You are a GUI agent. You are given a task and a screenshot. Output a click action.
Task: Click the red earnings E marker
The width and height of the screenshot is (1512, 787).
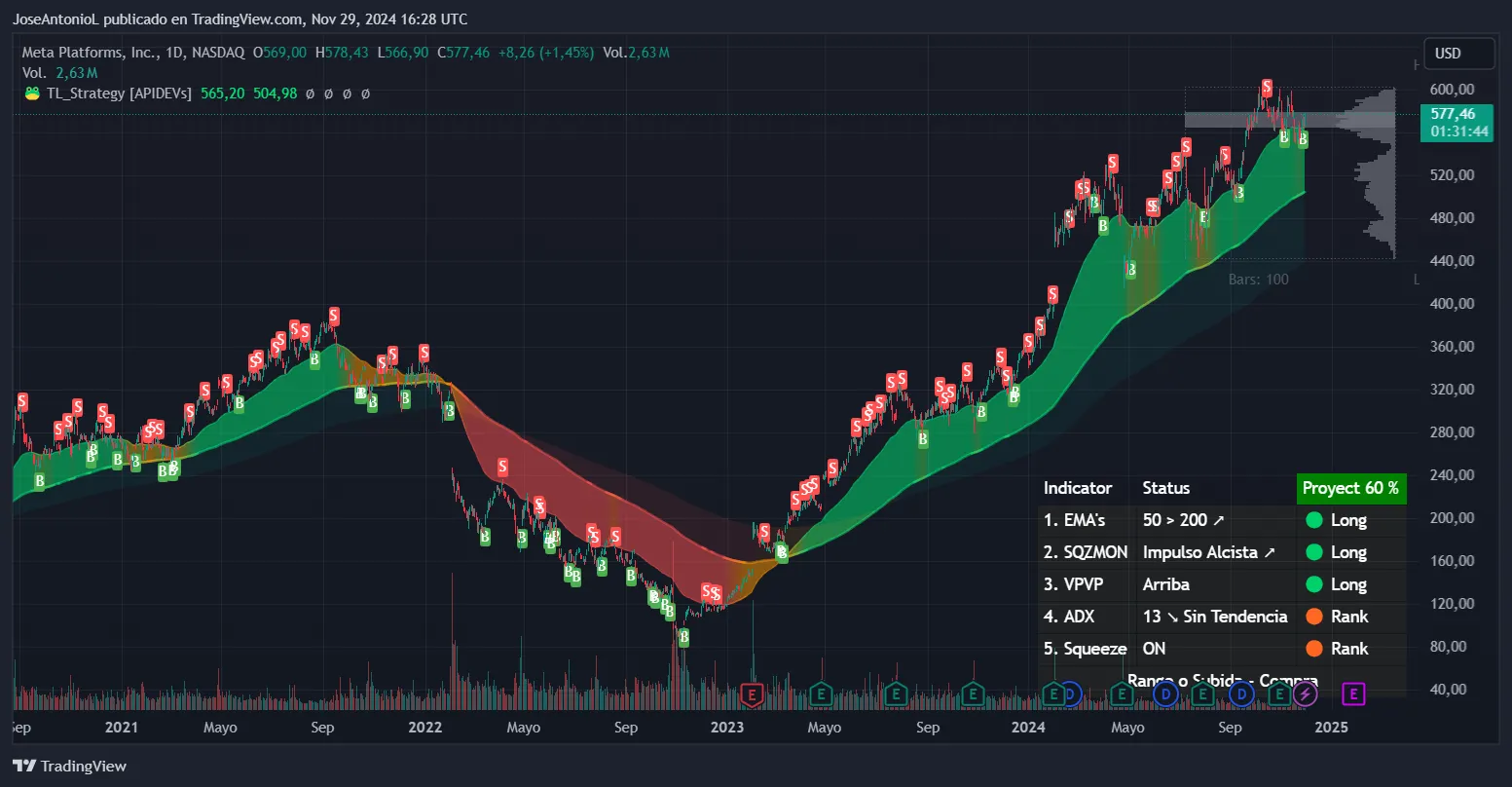click(x=751, y=693)
